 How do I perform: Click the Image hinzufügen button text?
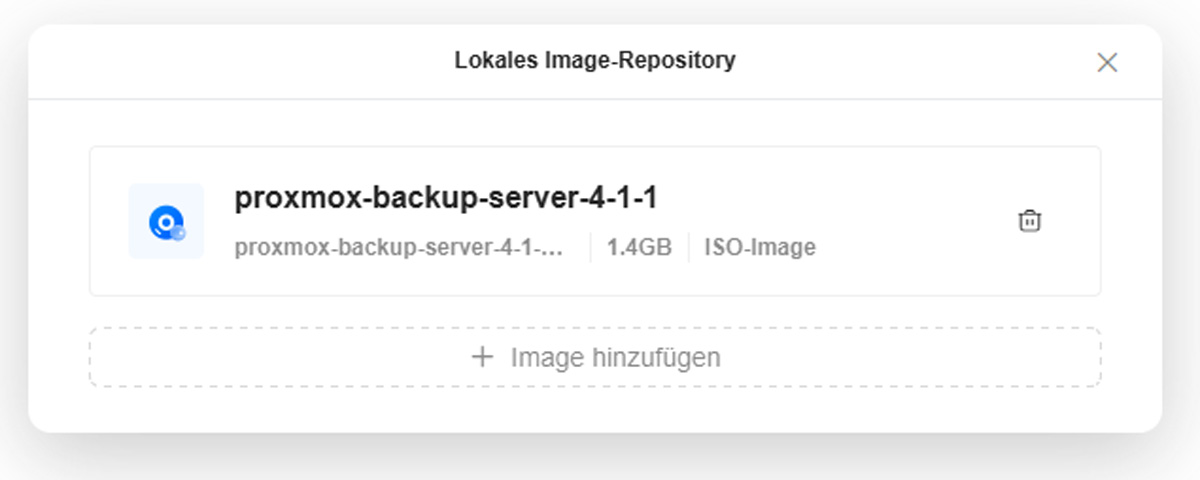click(615, 357)
